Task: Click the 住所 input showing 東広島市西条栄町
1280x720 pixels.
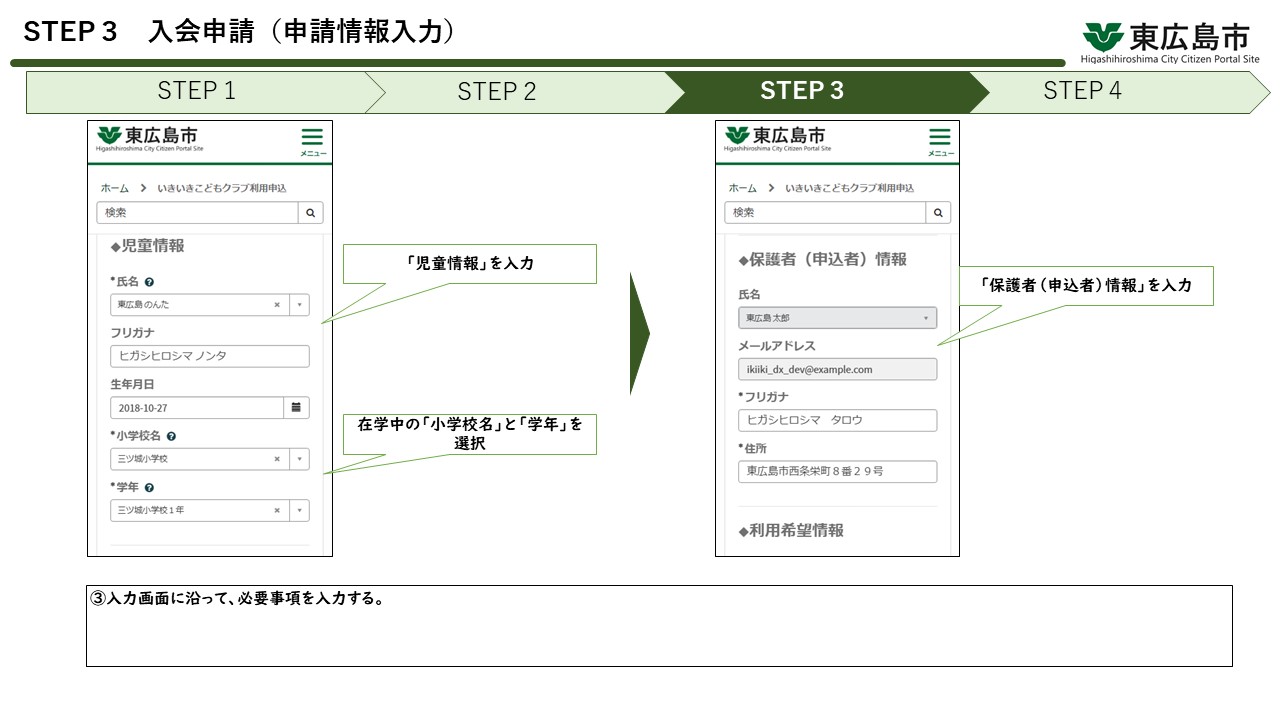Action: point(838,471)
